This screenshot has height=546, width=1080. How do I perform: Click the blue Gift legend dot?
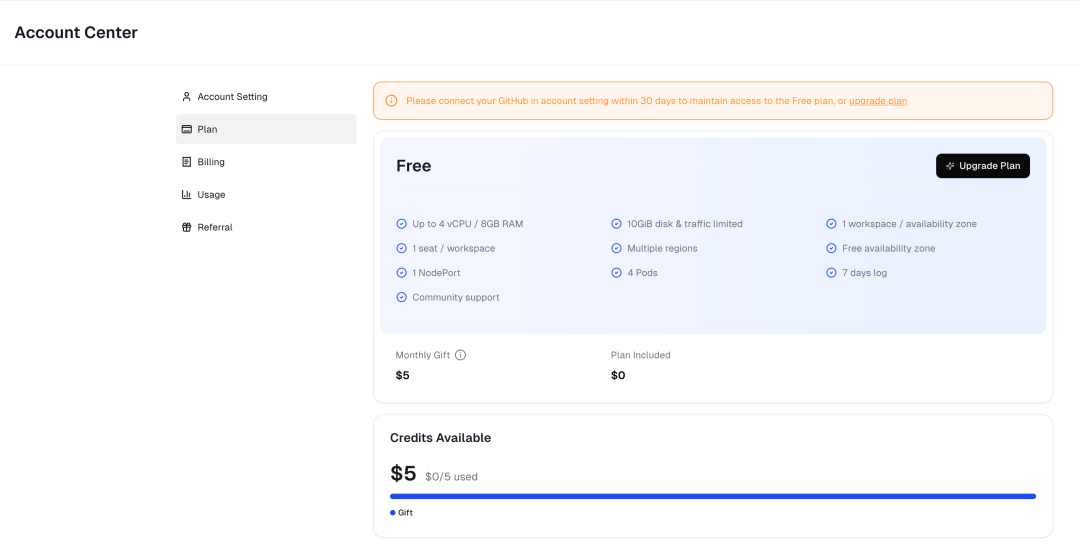(393, 513)
